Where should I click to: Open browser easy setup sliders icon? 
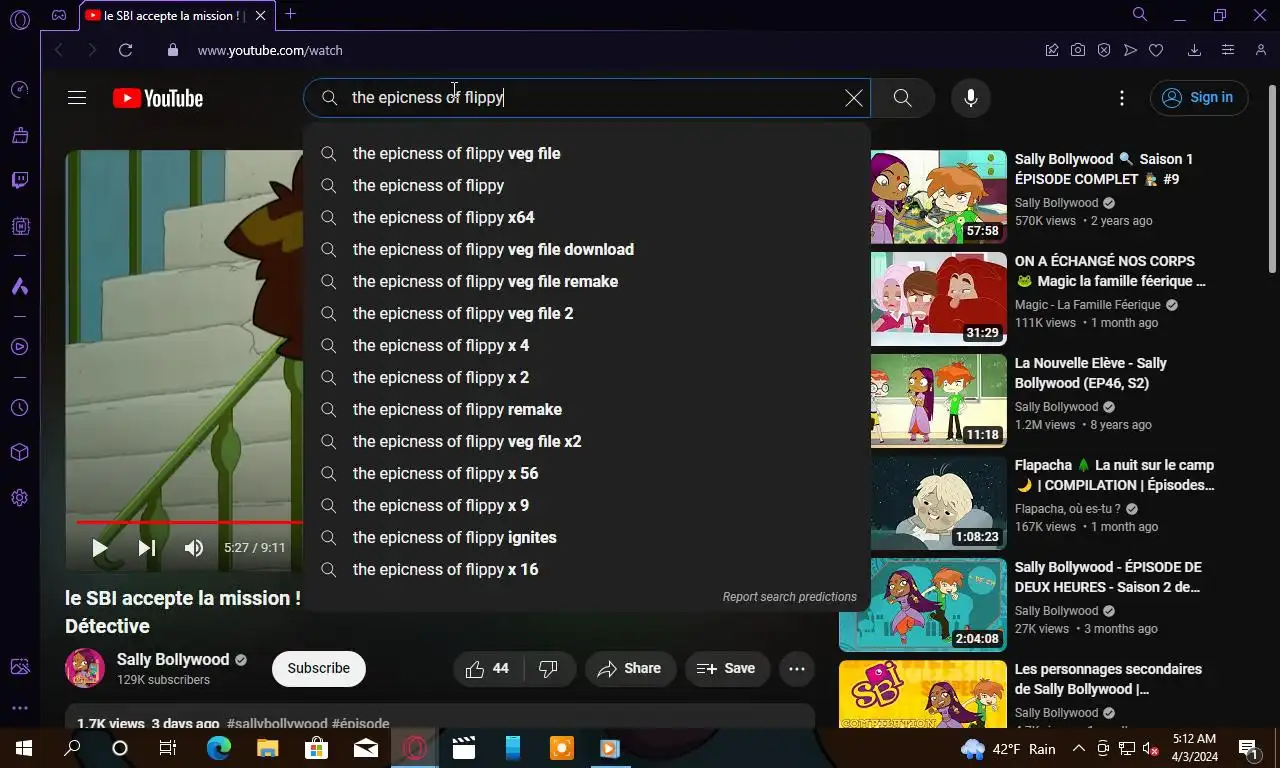tap(1228, 50)
